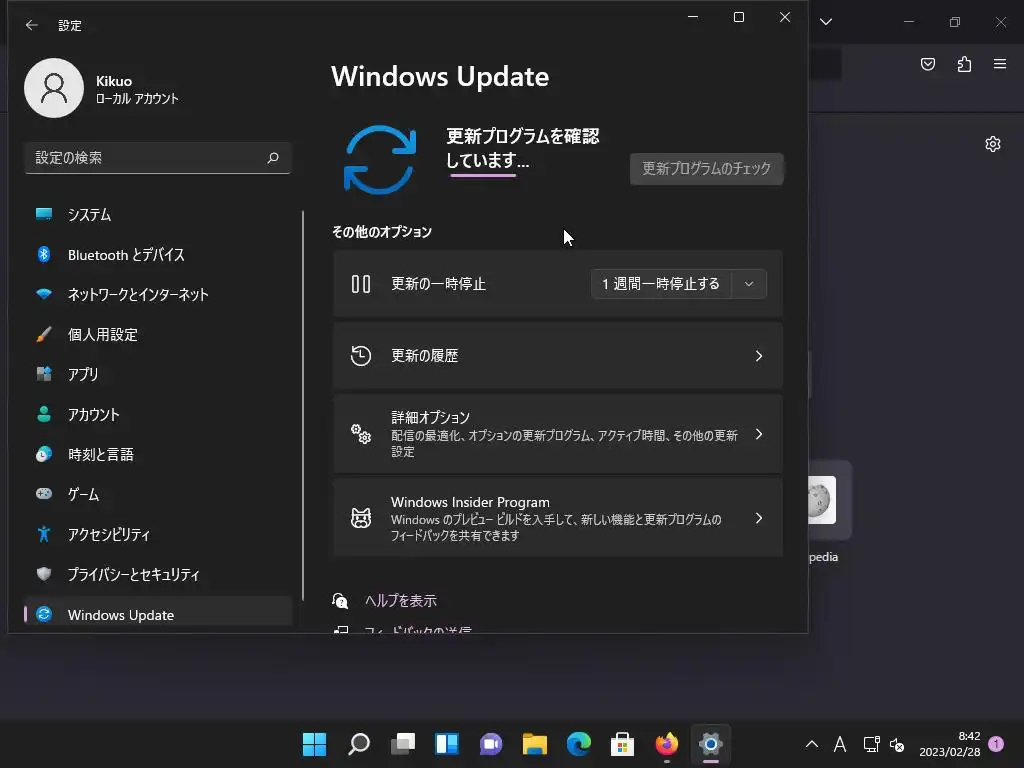Open File Explorer from the taskbar
Screen dimensions: 1024x768
tap(535, 744)
